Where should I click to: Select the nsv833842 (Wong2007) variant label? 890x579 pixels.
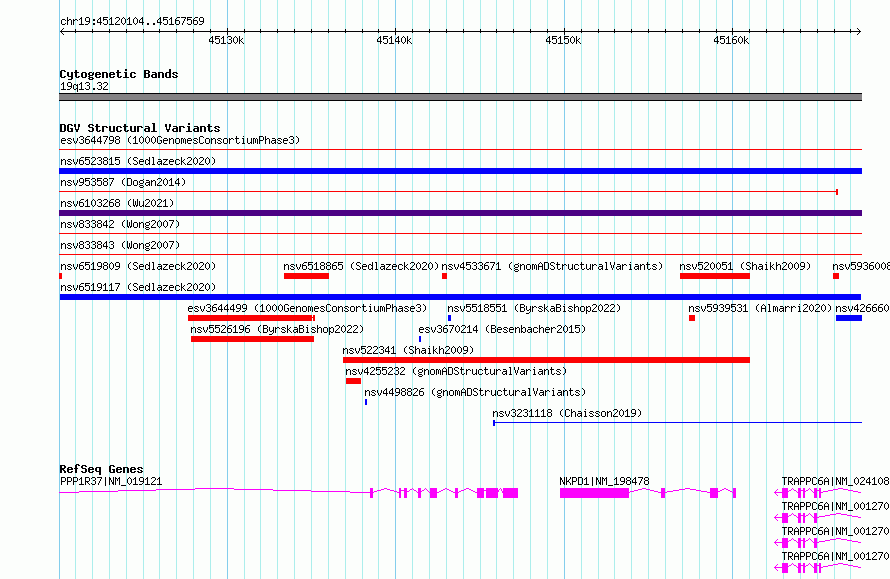tap(120, 224)
